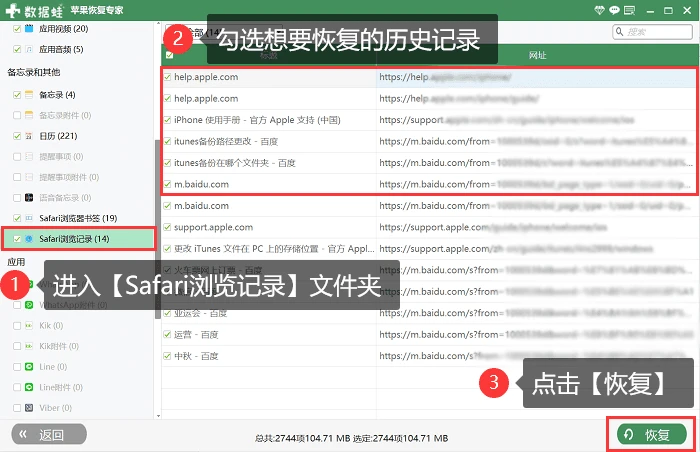Image resolution: width=700 pixels, height=452 pixels.
Task: Click the 语音备忘录 voice memo icon
Action: click(29, 197)
